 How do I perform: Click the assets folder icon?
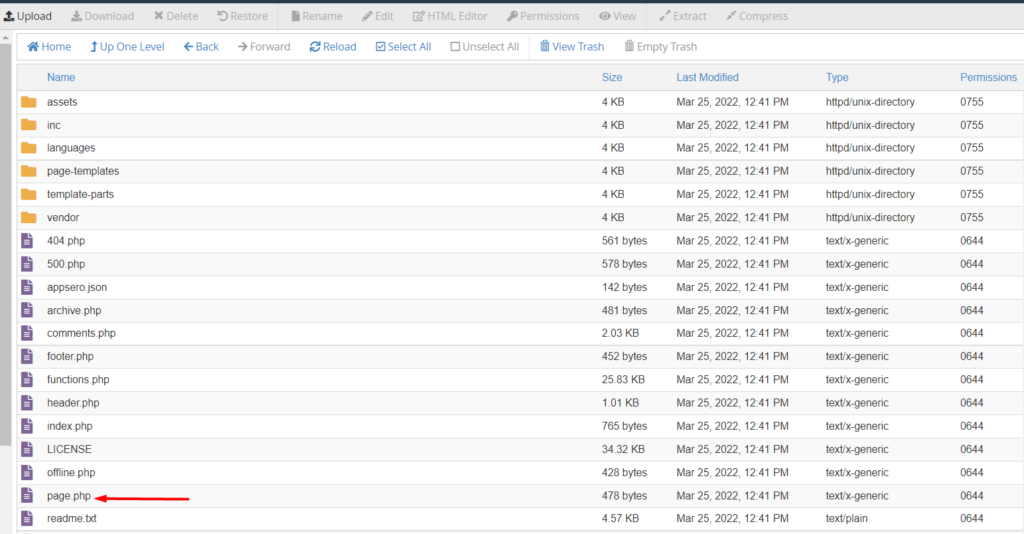tap(29, 102)
